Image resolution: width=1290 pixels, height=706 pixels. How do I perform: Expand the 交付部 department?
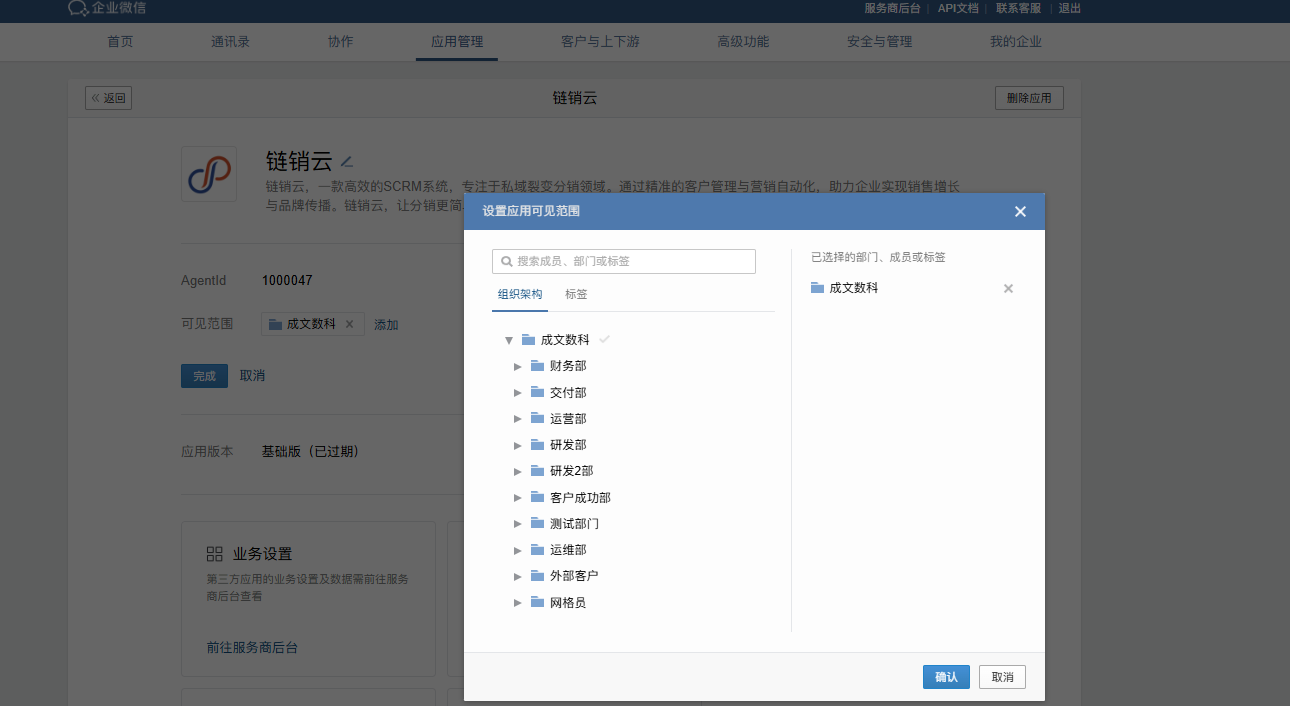[518, 392]
